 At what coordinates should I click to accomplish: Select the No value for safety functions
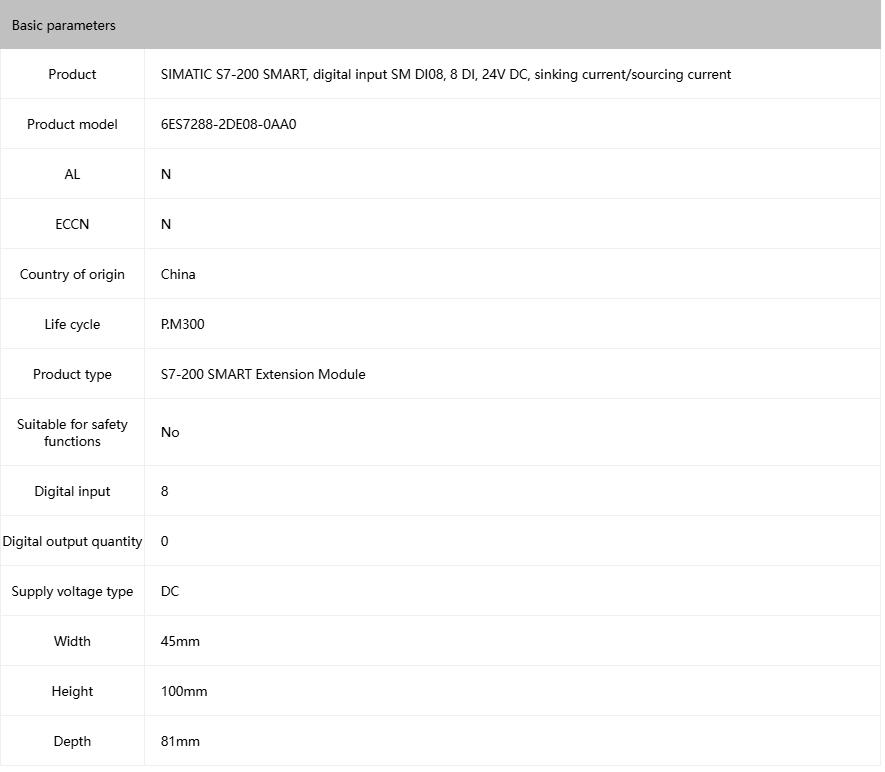tap(170, 432)
